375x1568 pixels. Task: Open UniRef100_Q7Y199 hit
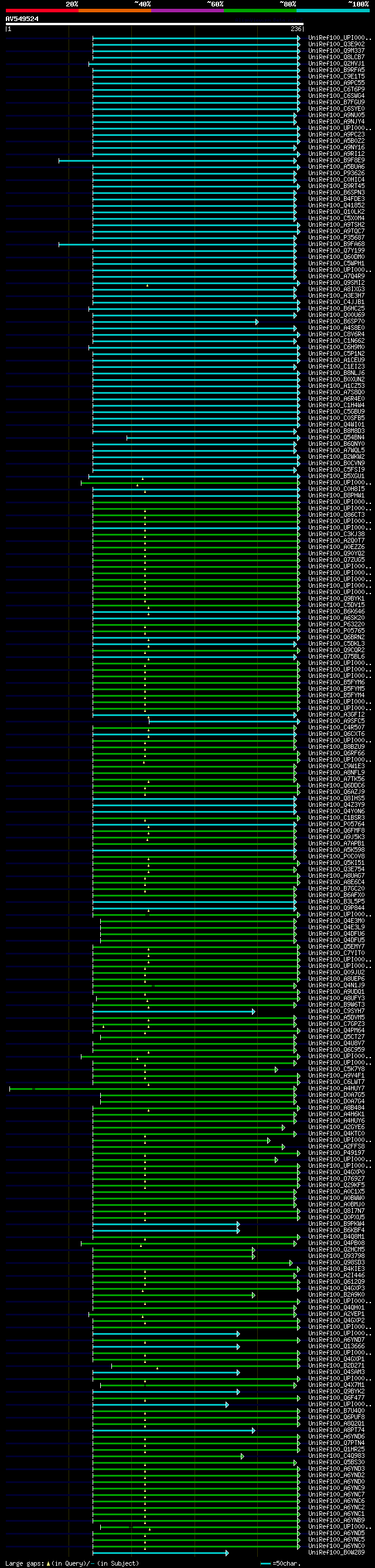tap(337, 251)
